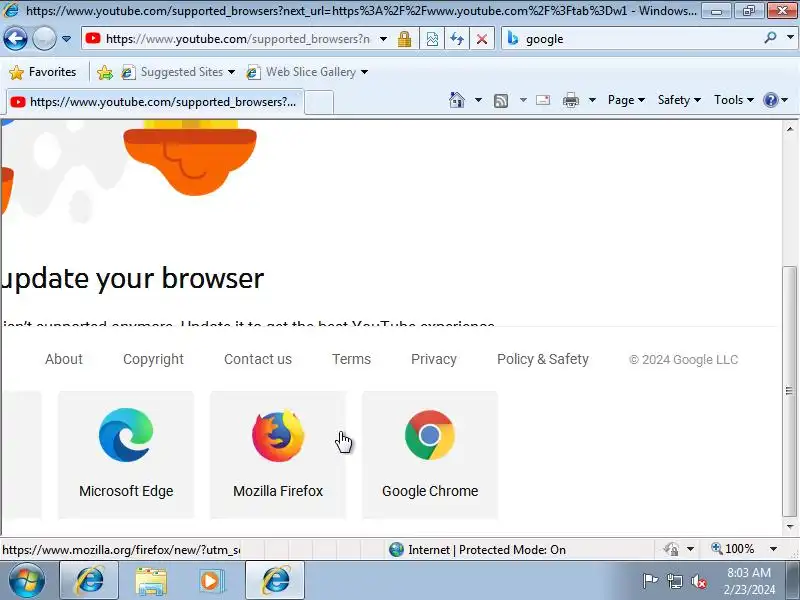Click the Compatibility View icon
This screenshot has width=800, height=600.
coord(432,39)
